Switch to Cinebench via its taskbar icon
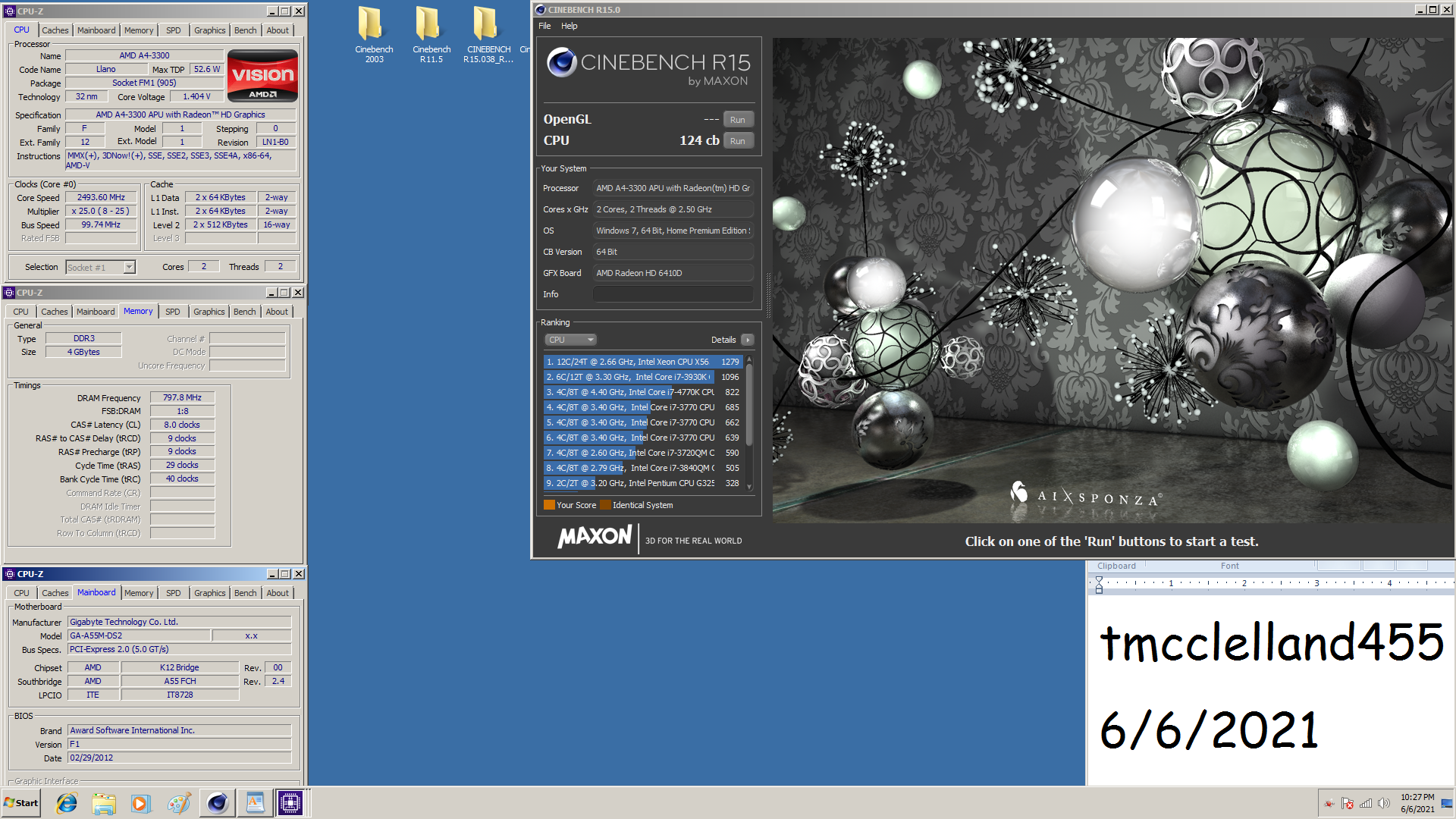The width and height of the screenshot is (1456, 819). coord(218,803)
